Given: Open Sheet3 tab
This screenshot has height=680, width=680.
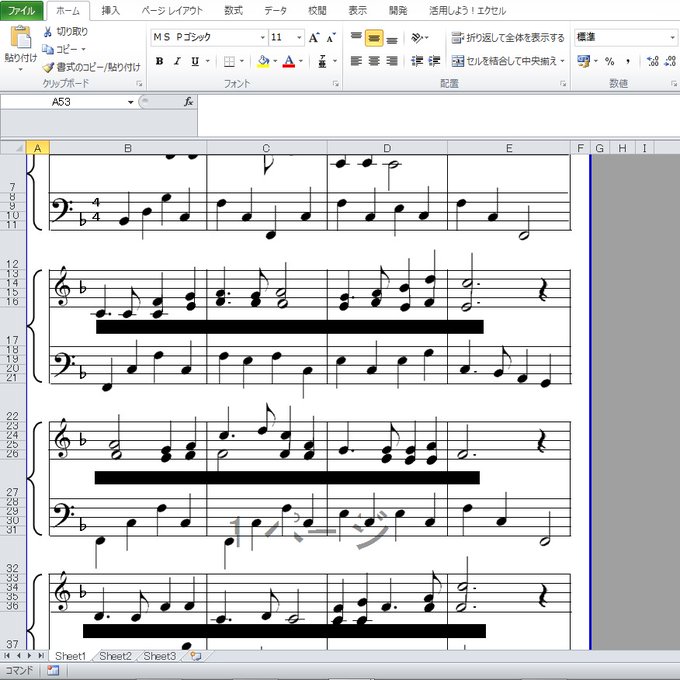Looking at the screenshot, I should [160, 656].
